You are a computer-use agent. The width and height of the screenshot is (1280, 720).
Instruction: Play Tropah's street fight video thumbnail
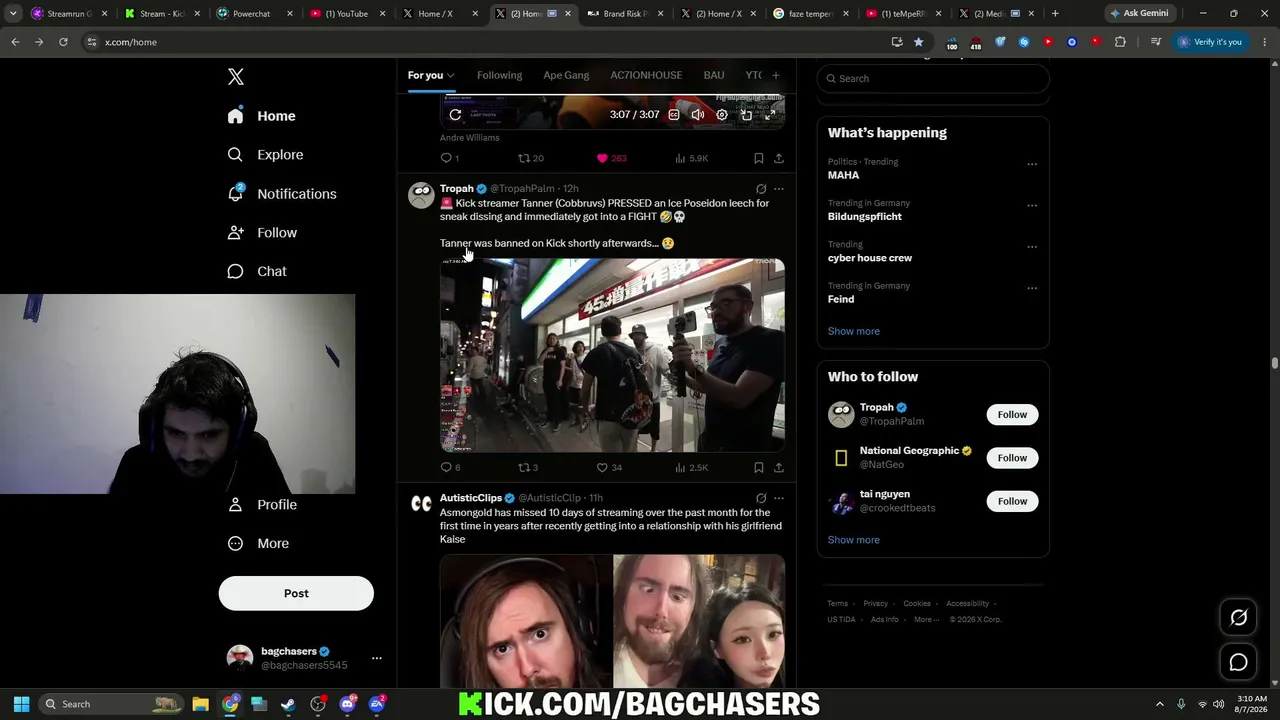pyautogui.click(x=612, y=355)
